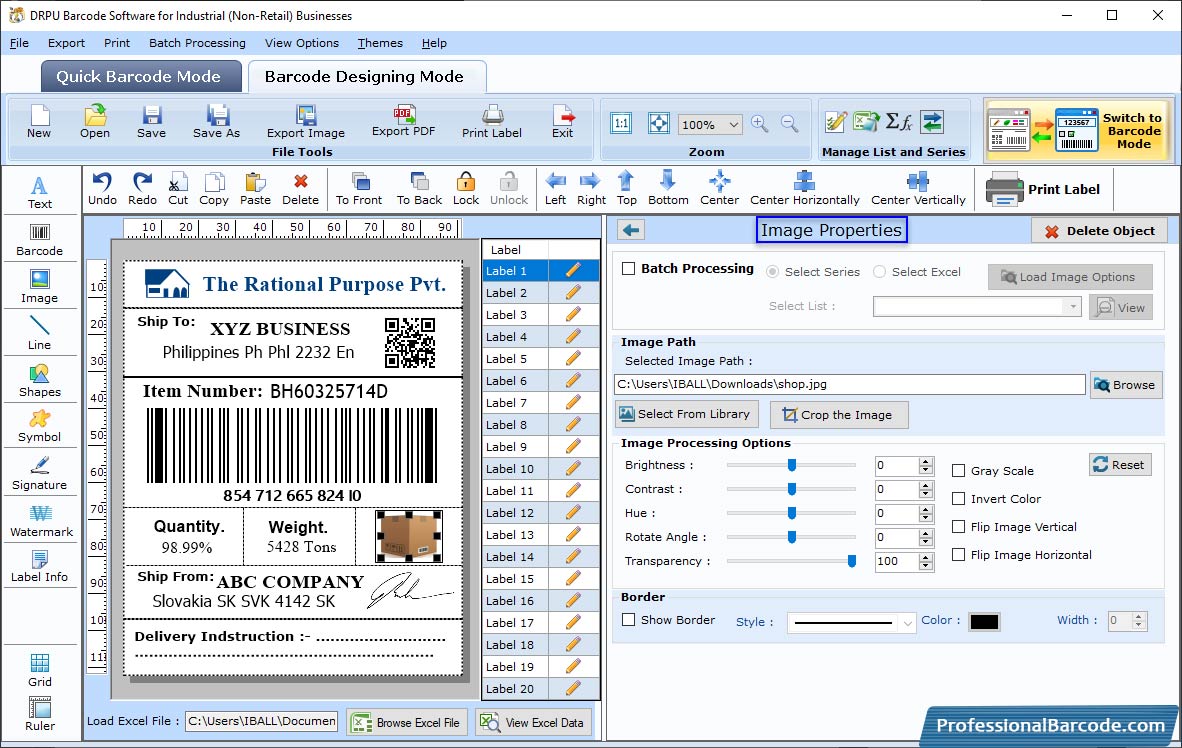Export label to PDF
The width and height of the screenshot is (1182, 748).
(x=403, y=121)
